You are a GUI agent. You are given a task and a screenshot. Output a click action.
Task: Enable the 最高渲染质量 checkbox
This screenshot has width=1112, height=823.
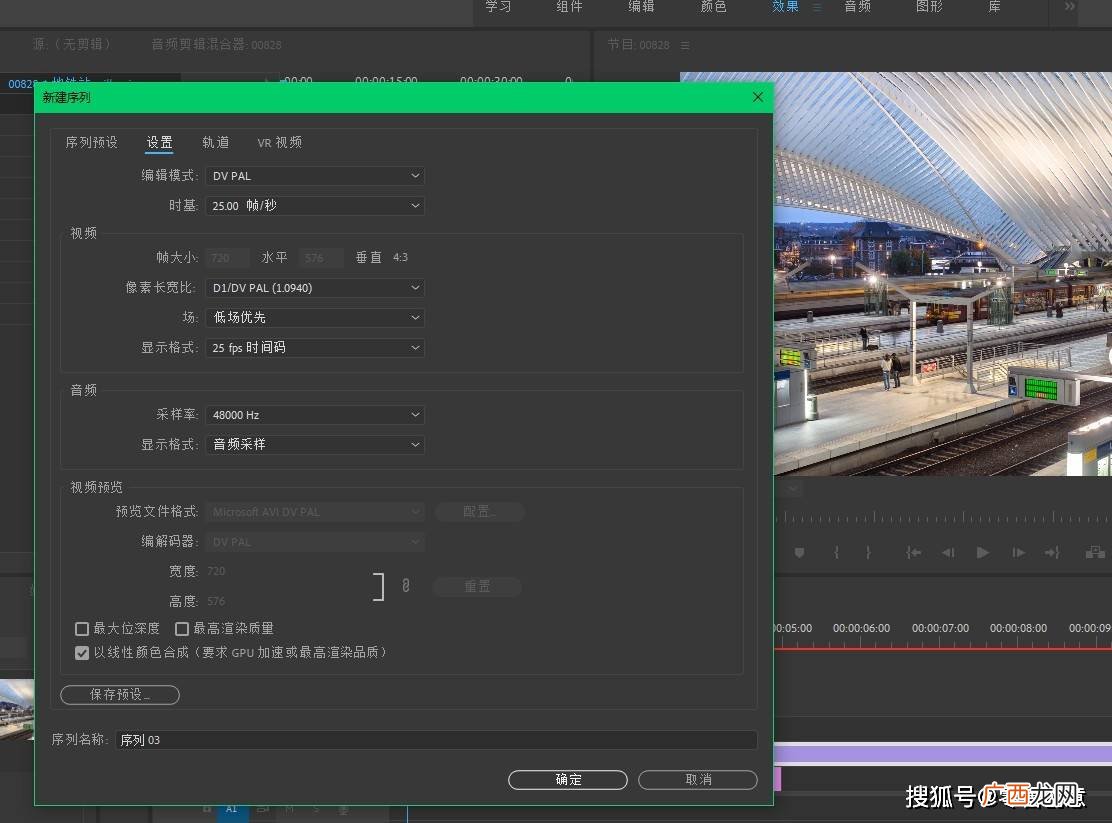(182, 629)
